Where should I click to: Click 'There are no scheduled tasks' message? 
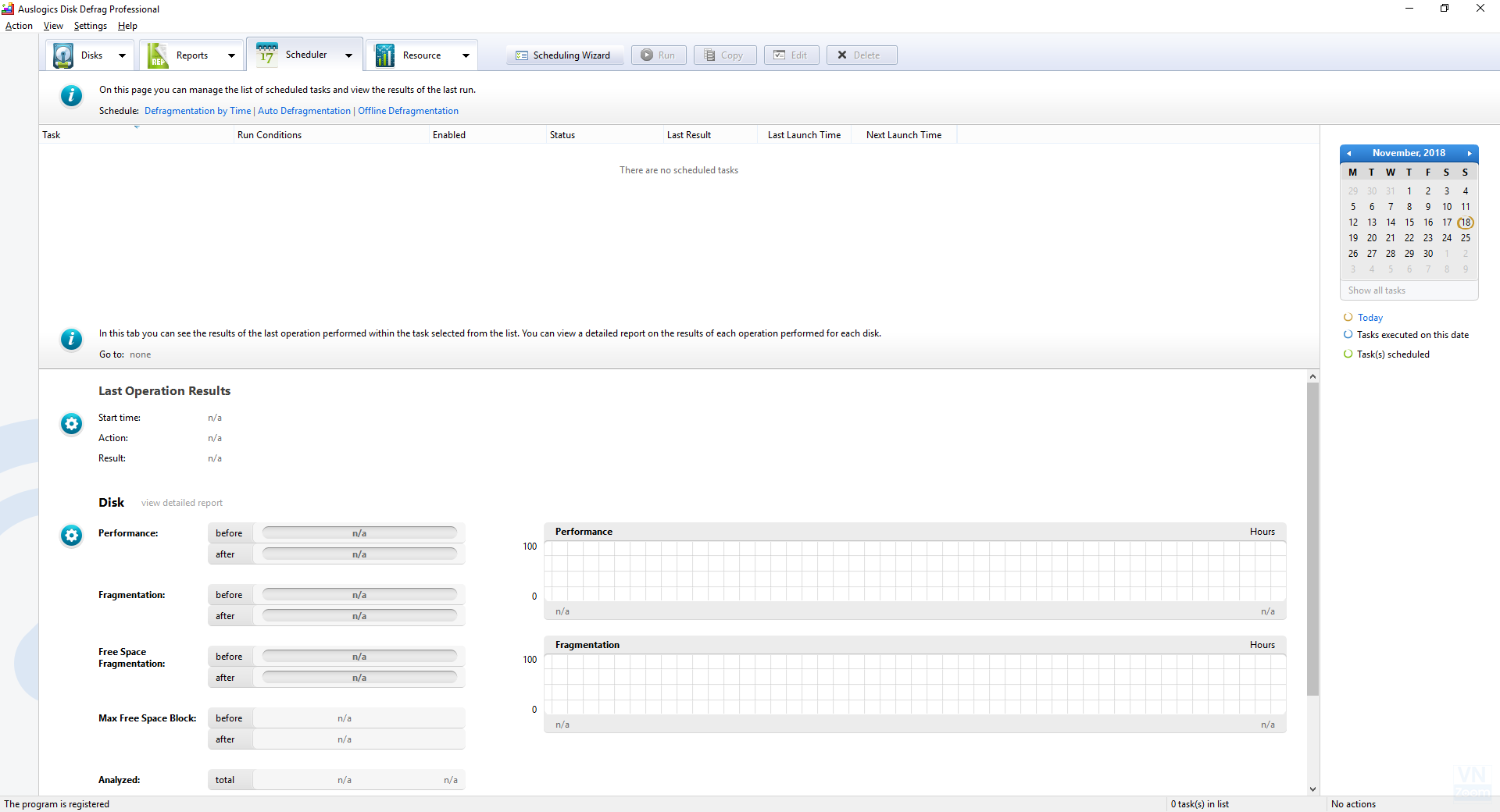point(679,170)
